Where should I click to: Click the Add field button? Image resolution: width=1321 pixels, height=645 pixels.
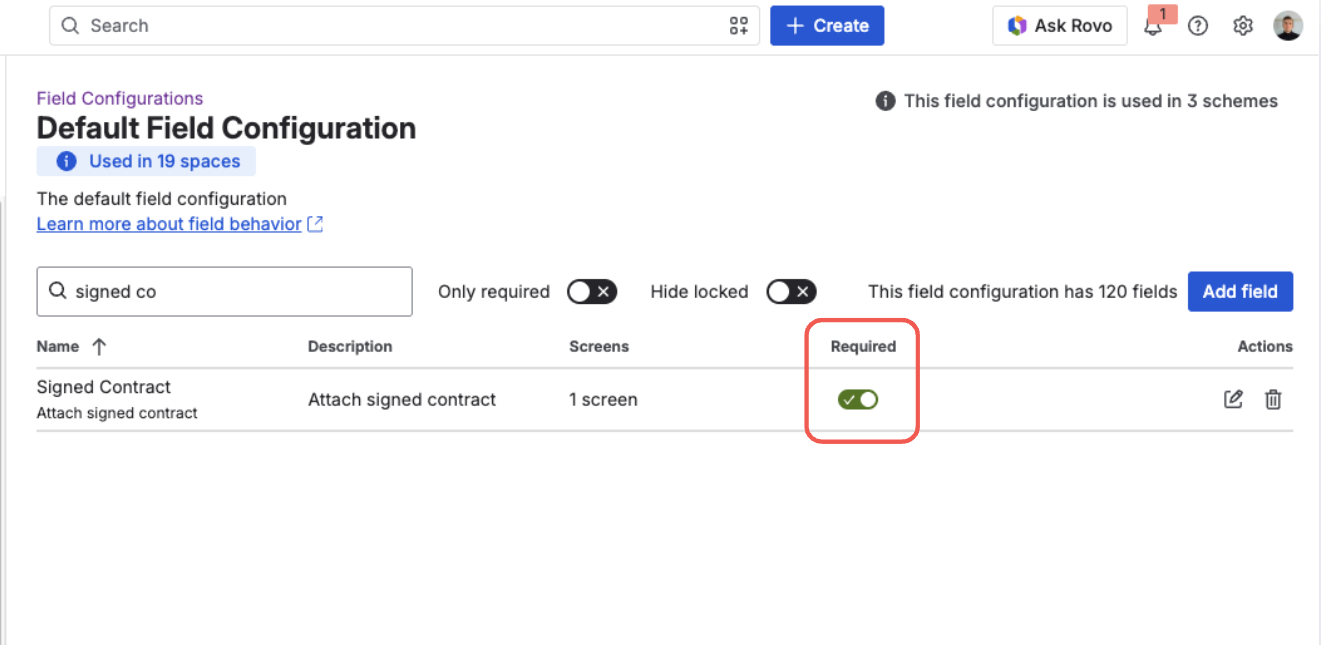pyautogui.click(x=1240, y=292)
